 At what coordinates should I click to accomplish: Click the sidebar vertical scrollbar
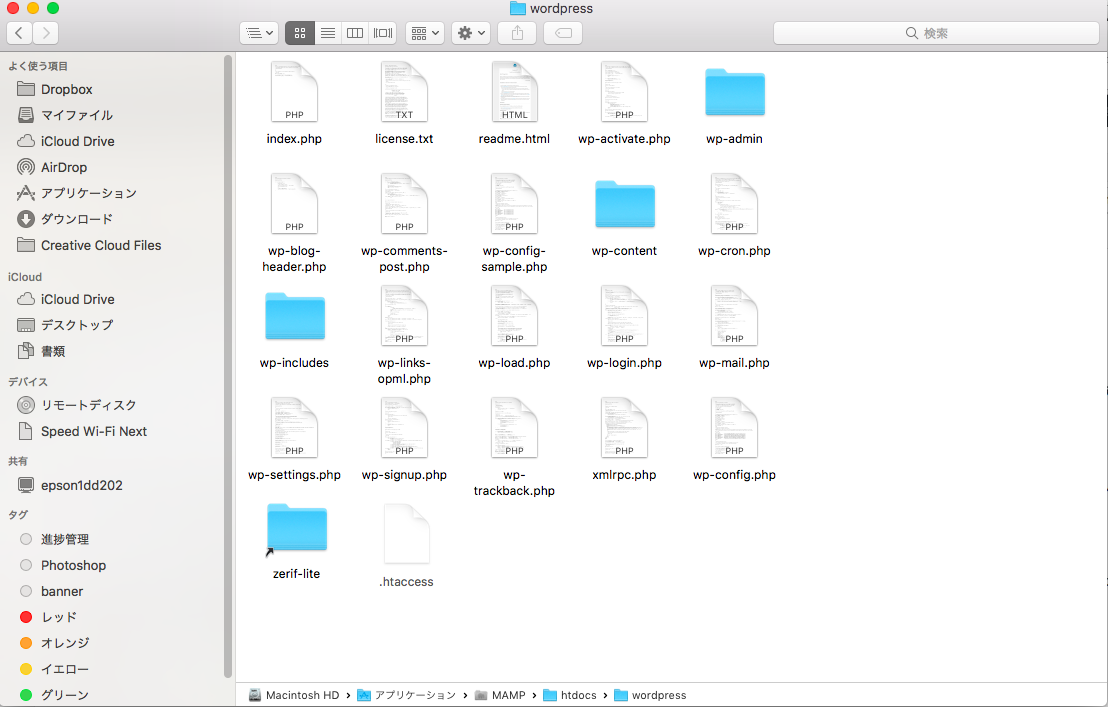(x=228, y=366)
